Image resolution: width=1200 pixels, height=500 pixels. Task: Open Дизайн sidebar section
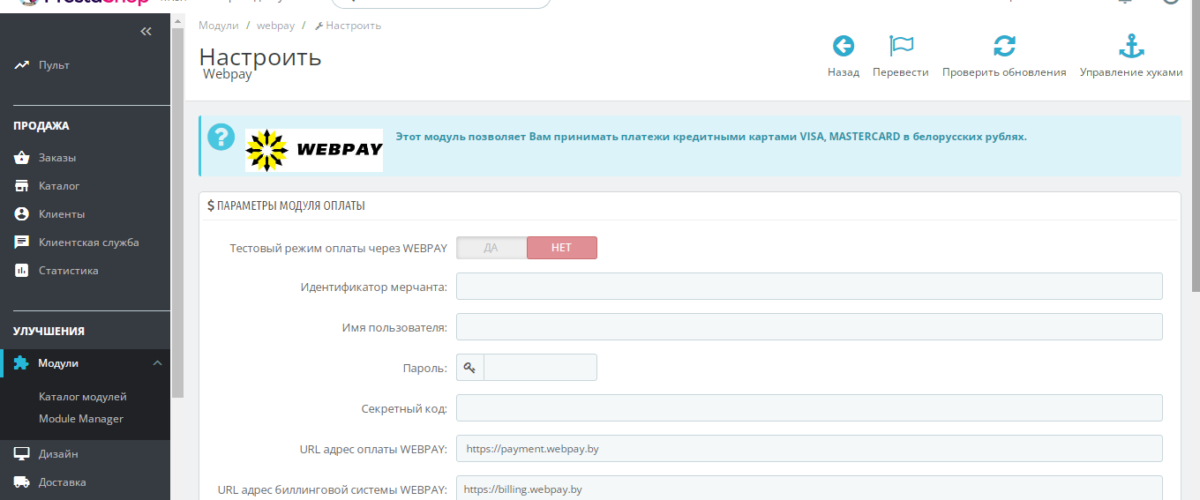tap(58, 454)
